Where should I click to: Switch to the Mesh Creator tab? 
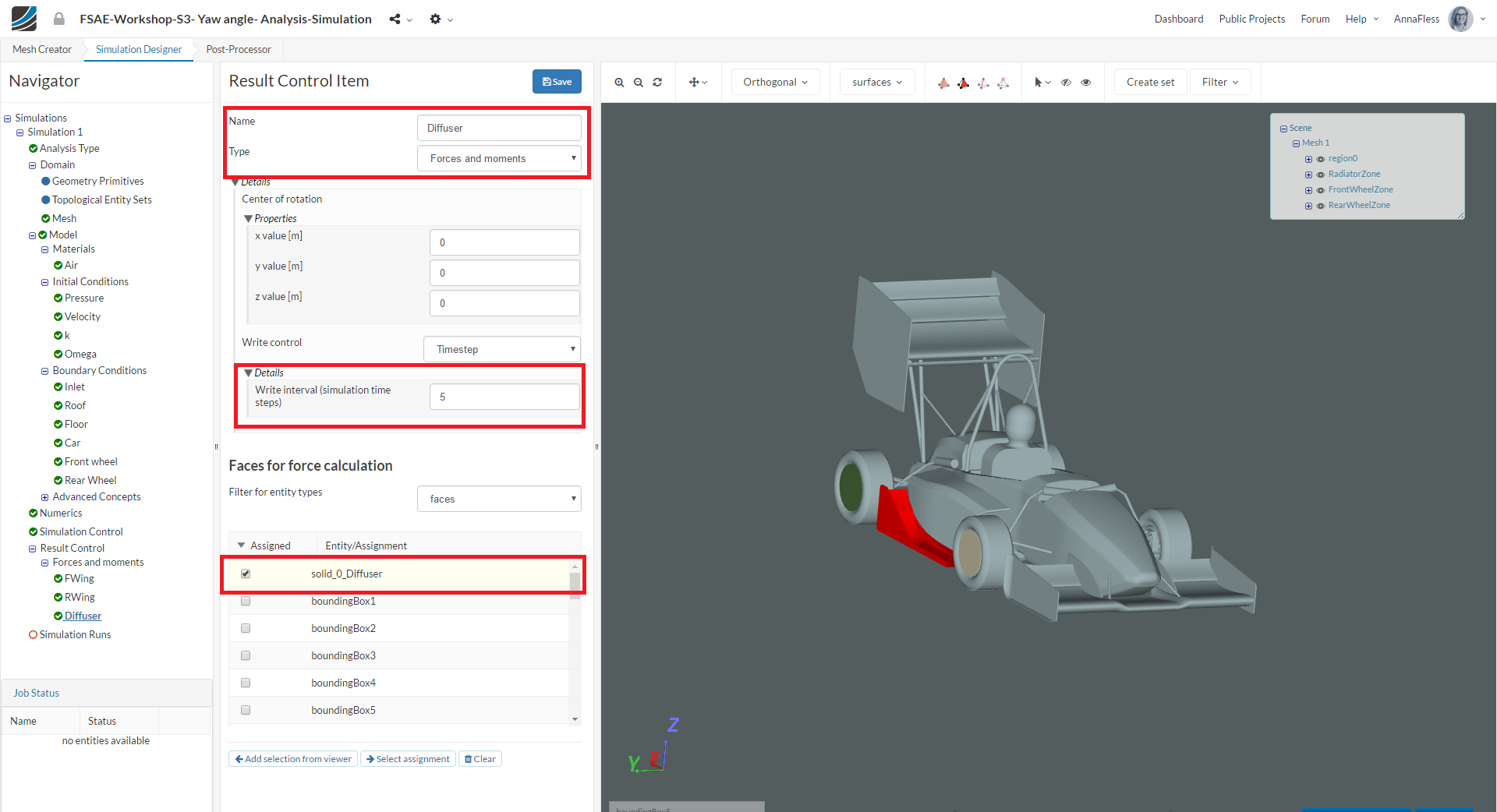[x=42, y=49]
